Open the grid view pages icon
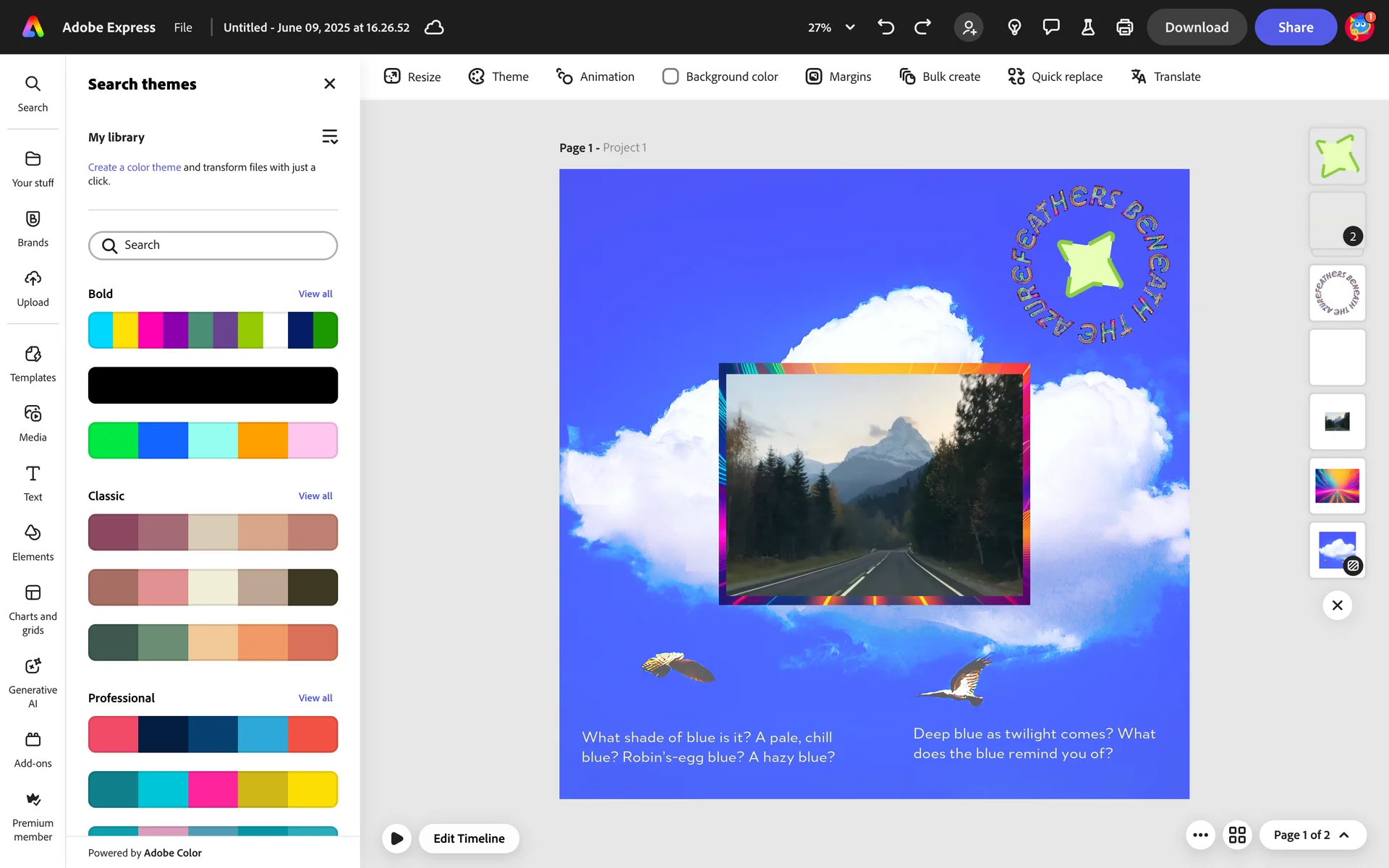Image resolution: width=1389 pixels, height=868 pixels. 1237,835
